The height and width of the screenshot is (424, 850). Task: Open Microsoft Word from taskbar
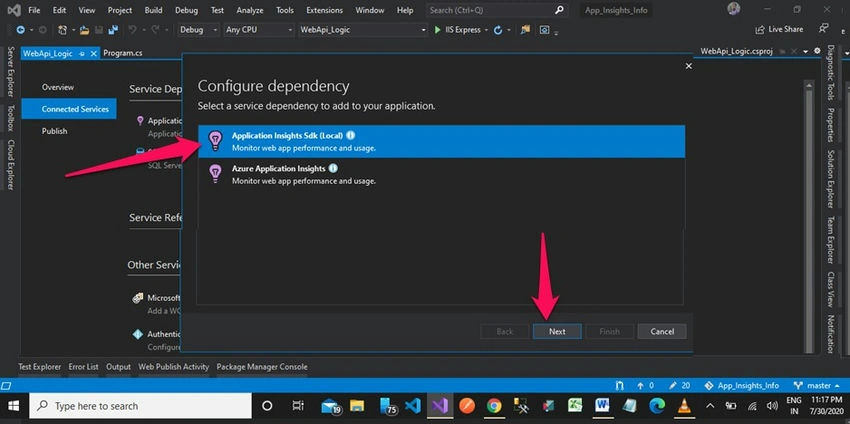click(602, 406)
